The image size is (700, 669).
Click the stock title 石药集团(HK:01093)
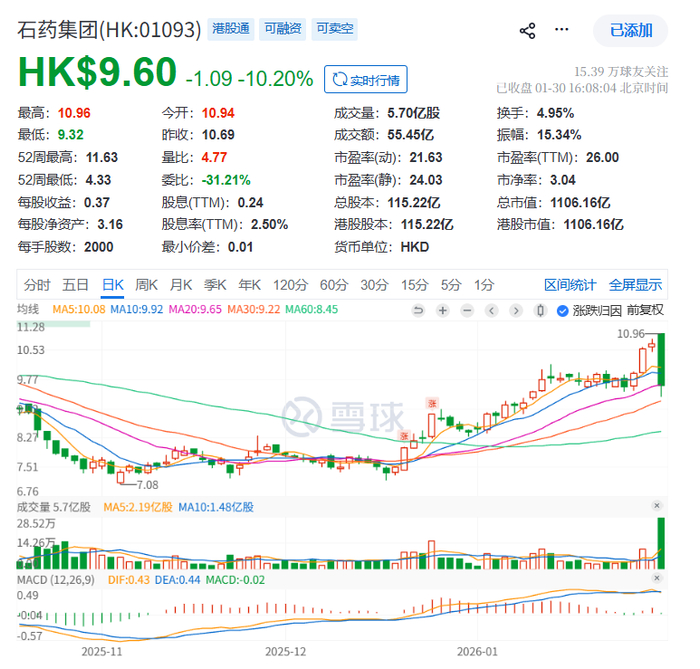(x=109, y=29)
